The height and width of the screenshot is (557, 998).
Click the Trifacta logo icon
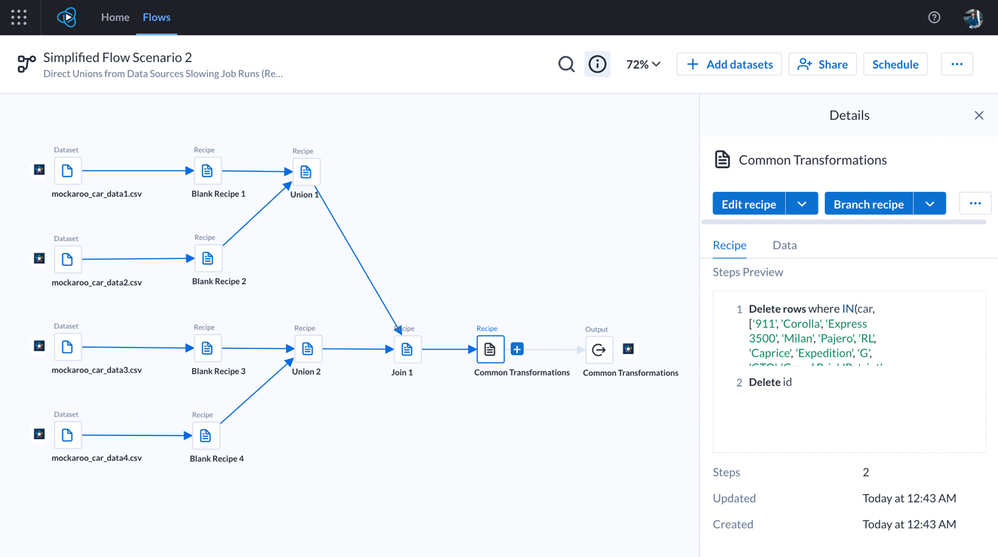click(67, 17)
